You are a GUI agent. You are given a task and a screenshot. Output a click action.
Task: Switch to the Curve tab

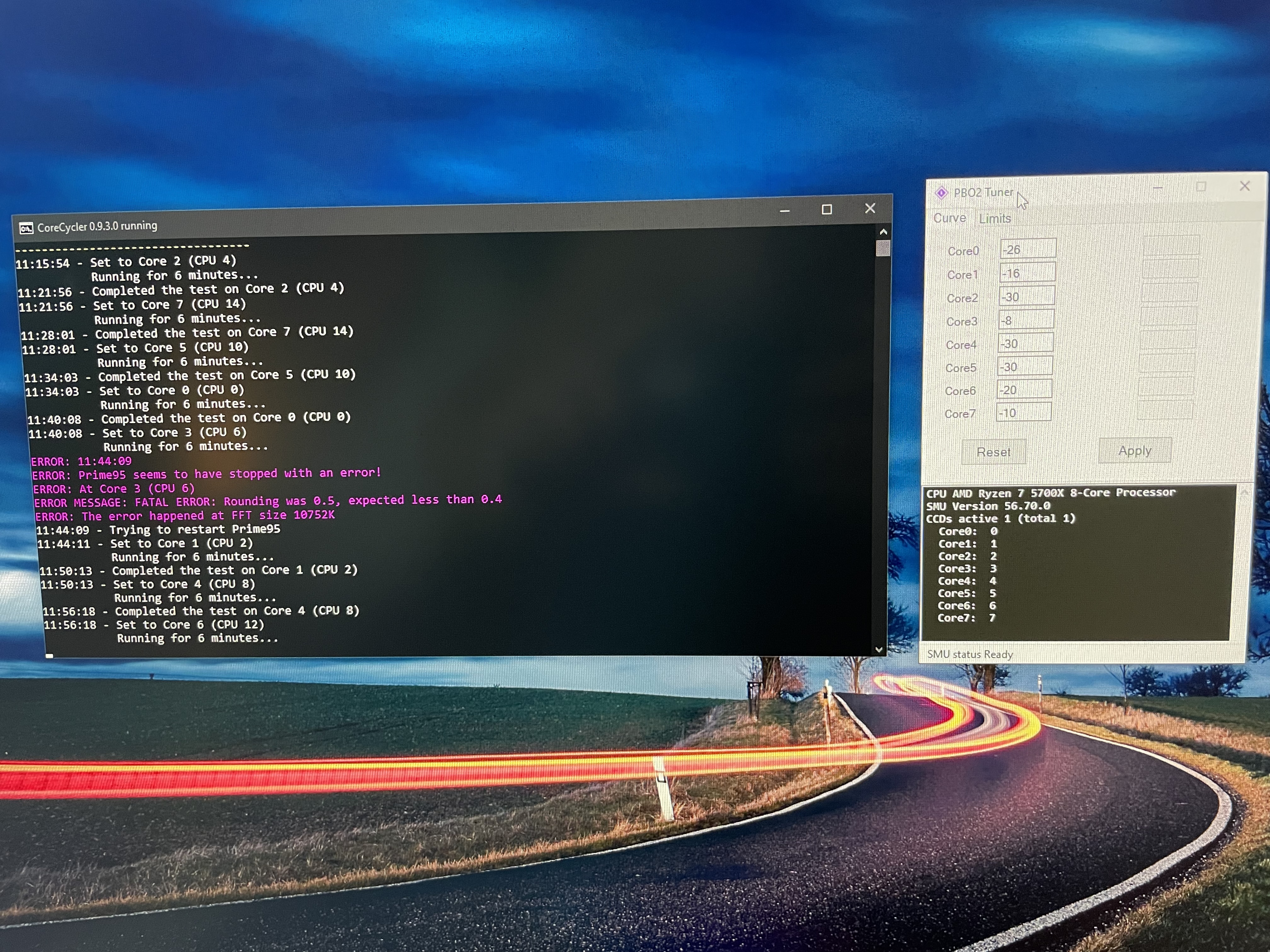(x=950, y=218)
